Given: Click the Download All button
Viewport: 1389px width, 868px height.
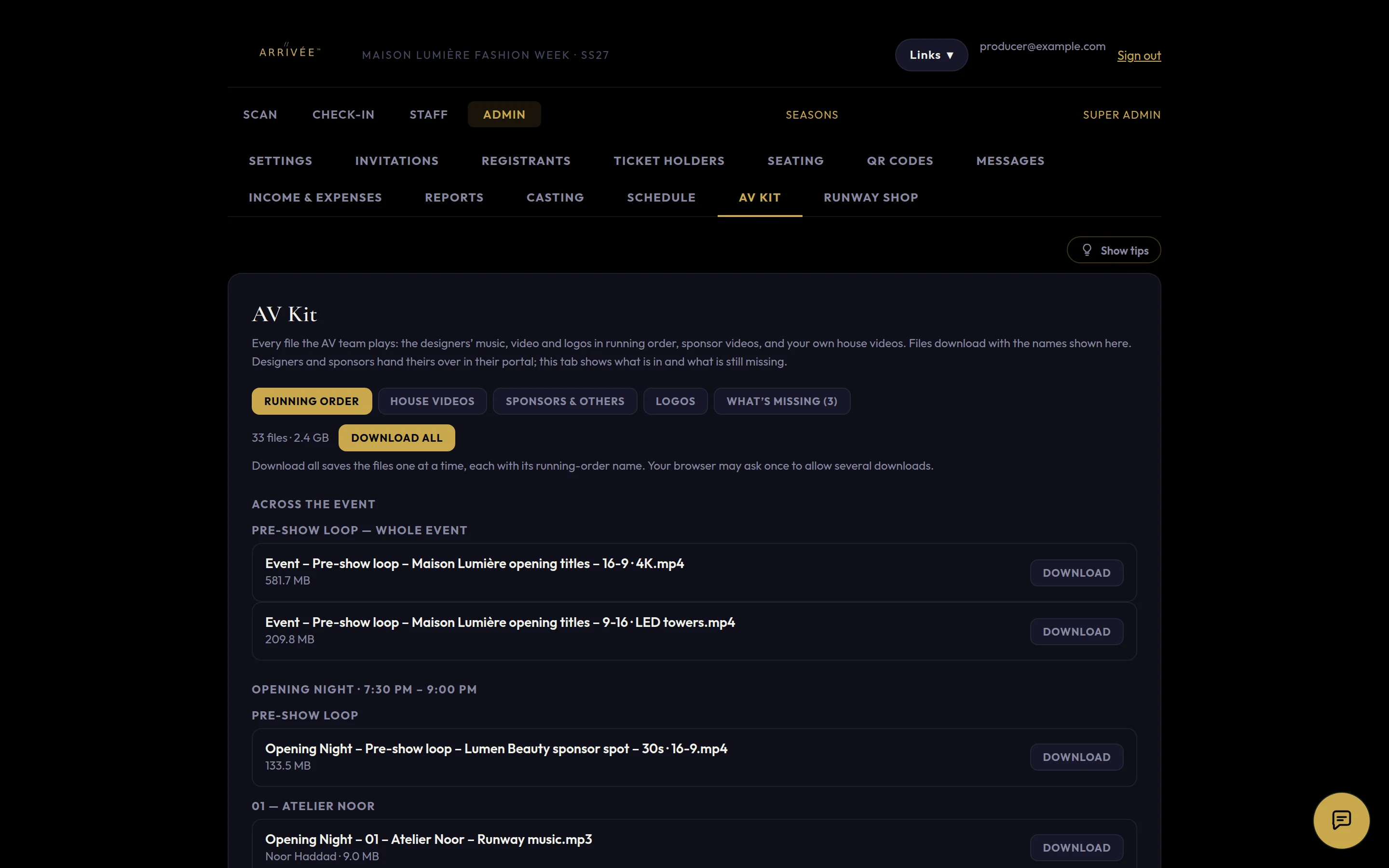Looking at the screenshot, I should (x=396, y=437).
